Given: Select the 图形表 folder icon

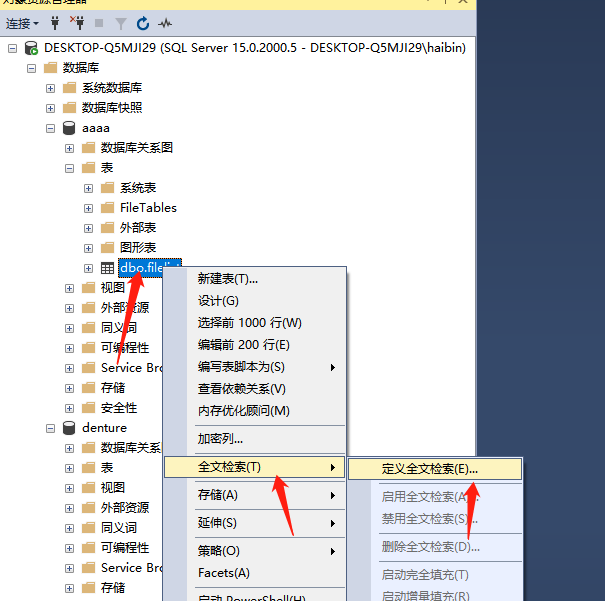Looking at the screenshot, I should [x=107, y=247].
